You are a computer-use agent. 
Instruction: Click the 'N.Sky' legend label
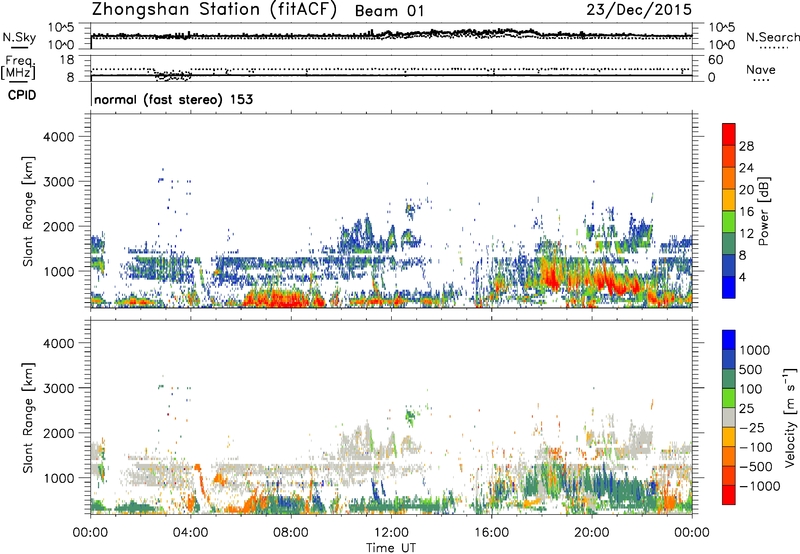(19, 37)
